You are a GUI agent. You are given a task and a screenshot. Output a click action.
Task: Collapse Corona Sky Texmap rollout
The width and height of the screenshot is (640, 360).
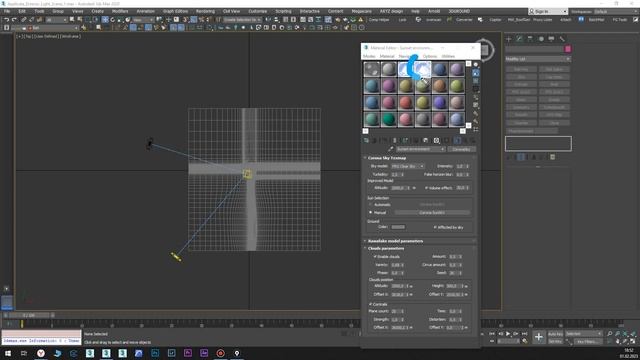click(387, 158)
